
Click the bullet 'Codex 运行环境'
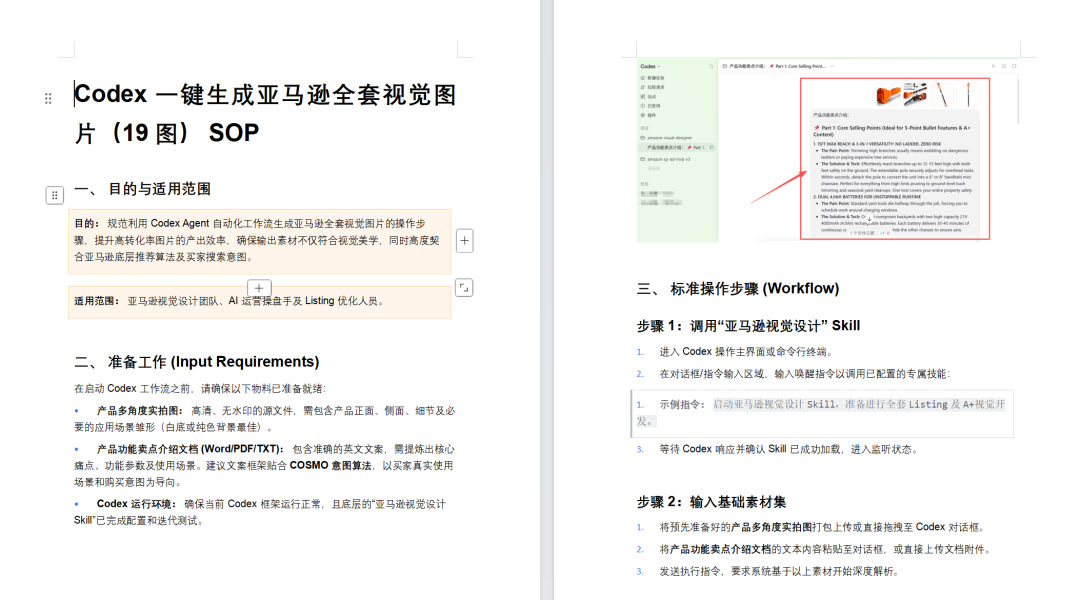(x=260, y=513)
